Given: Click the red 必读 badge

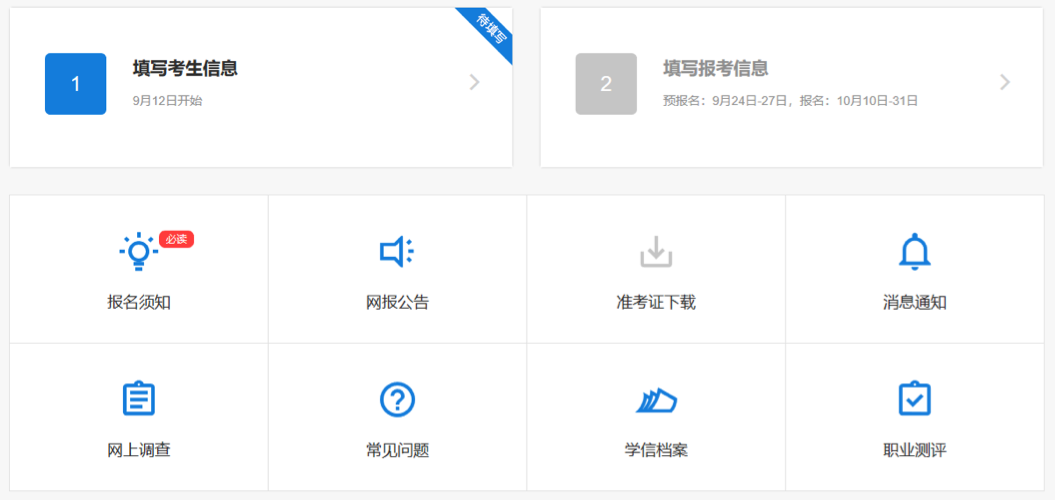Looking at the screenshot, I should point(176,239).
